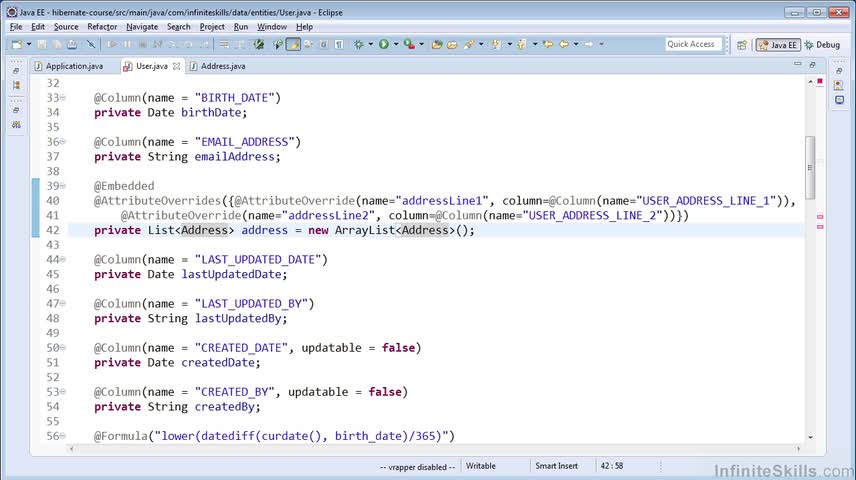Open the Run launch dropdown arrow
The width and height of the screenshot is (856, 480).
tap(396, 44)
